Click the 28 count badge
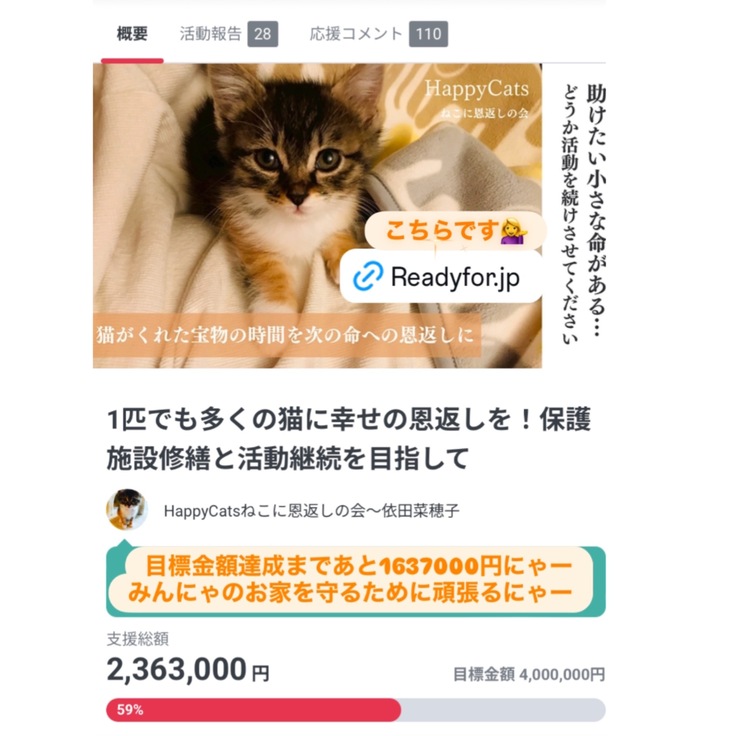The width and height of the screenshot is (736, 736). (x=262, y=34)
